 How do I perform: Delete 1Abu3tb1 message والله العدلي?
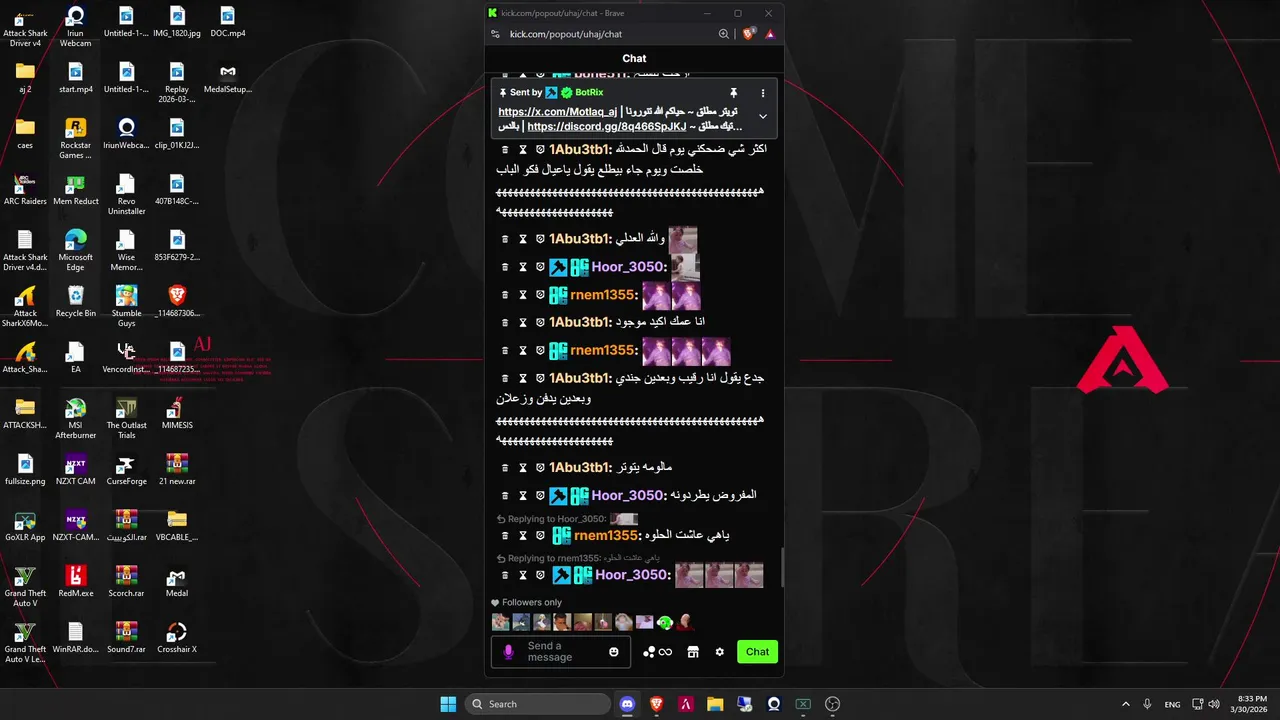coord(505,239)
